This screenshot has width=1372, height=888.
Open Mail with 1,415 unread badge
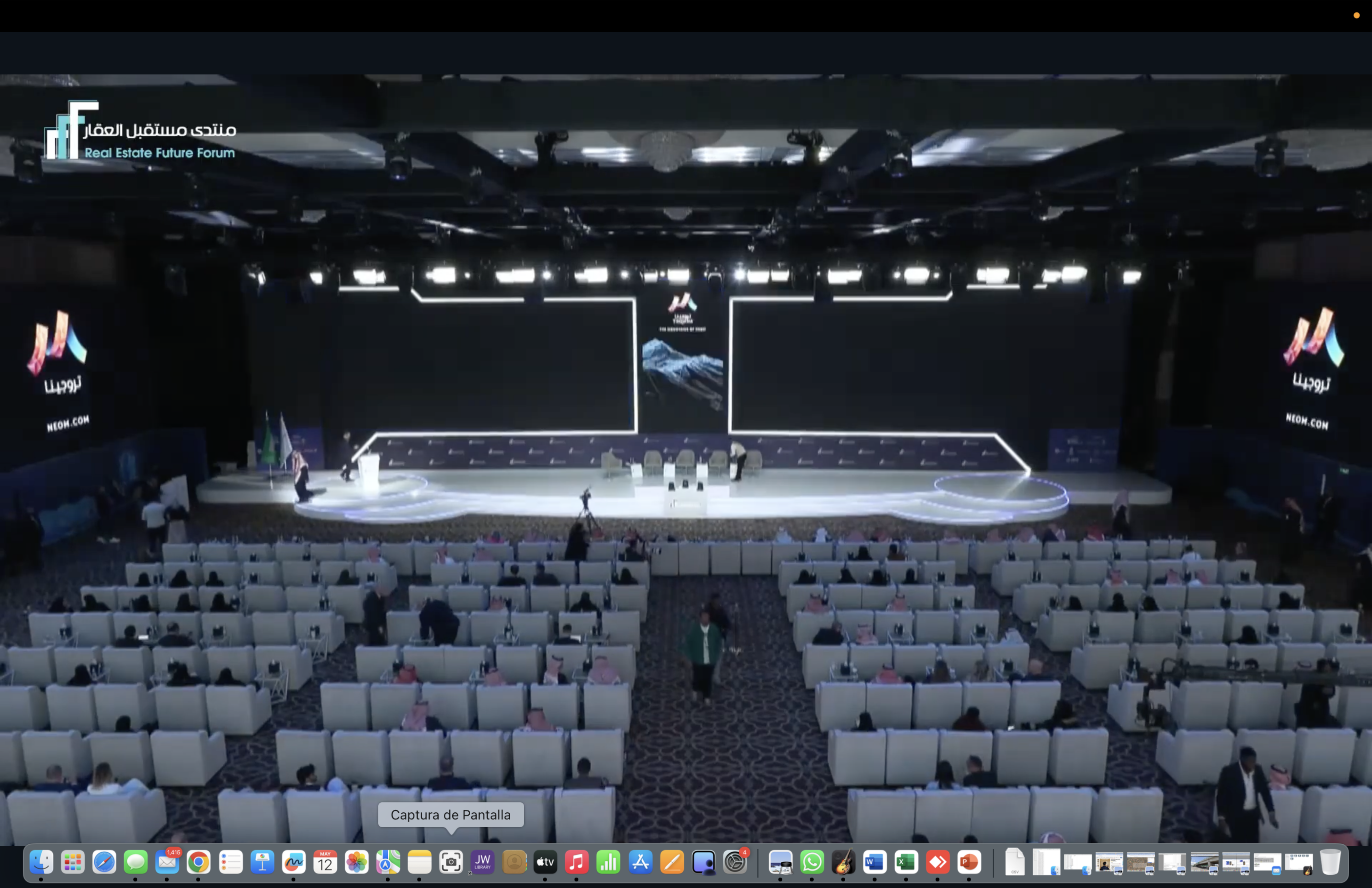tap(167, 862)
